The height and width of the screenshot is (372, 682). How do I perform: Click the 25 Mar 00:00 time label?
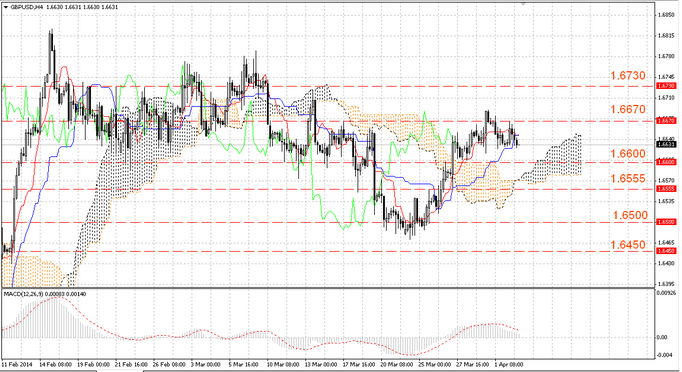[x=435, y=364]
